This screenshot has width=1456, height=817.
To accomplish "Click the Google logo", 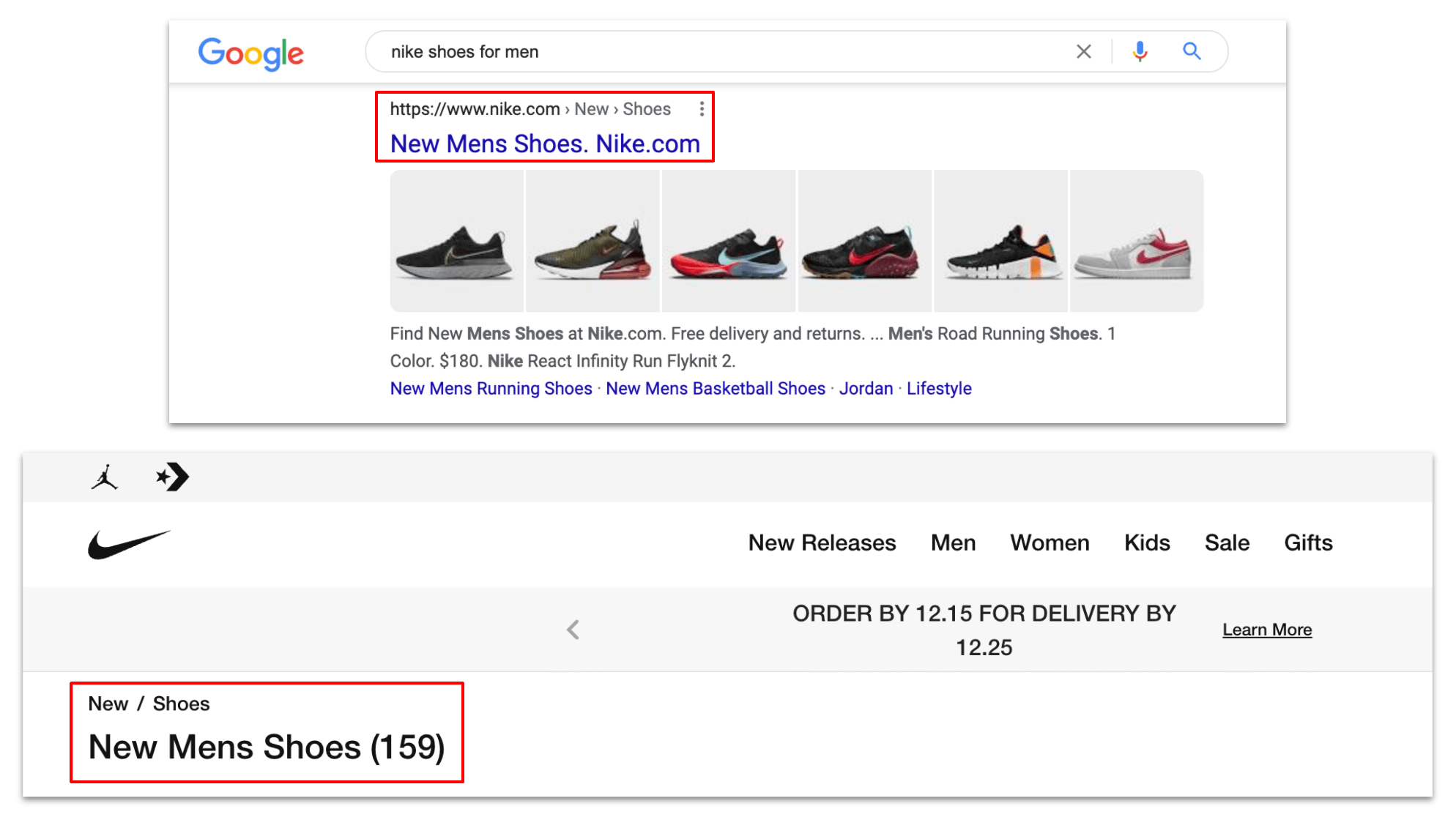I will (x=250, y=53).
